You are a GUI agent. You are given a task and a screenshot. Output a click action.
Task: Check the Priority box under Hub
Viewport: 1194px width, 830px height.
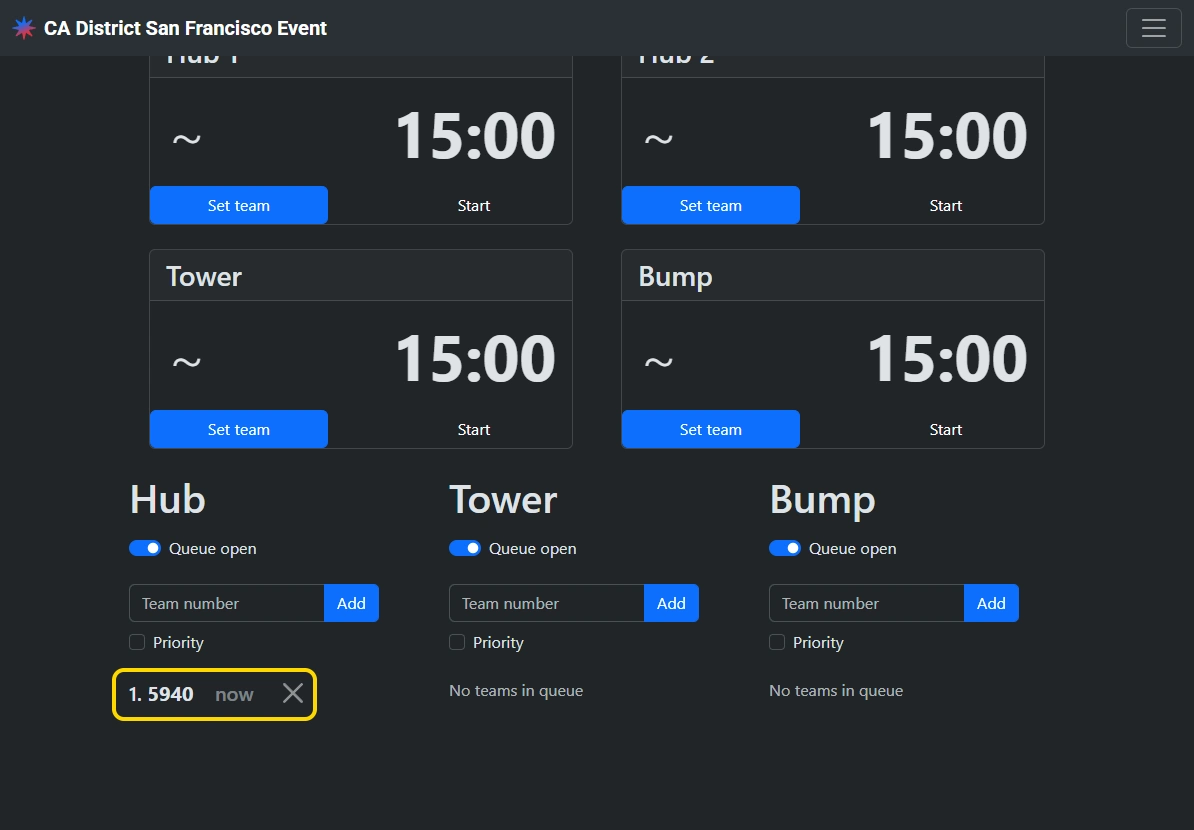click(137, 642)
